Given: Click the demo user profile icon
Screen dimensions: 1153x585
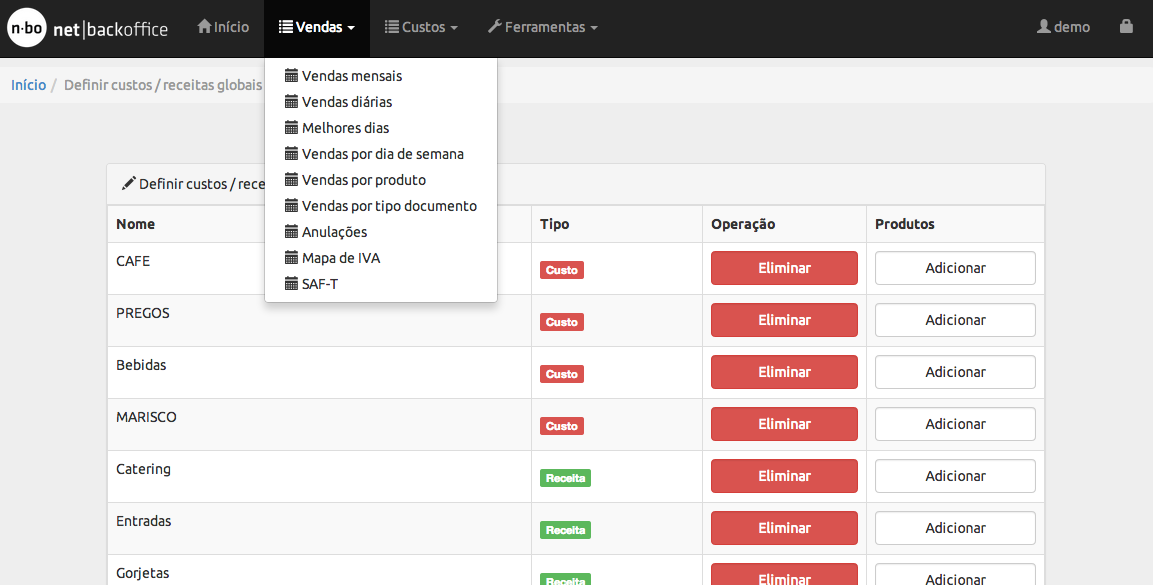Looking at the screenshot, I should [x=1043, y=26].
